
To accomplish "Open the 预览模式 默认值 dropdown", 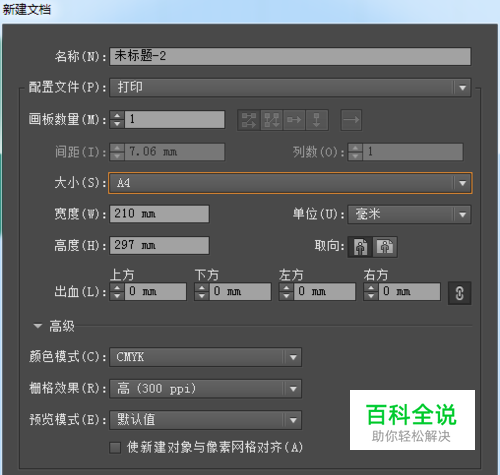I will [206, 420].
